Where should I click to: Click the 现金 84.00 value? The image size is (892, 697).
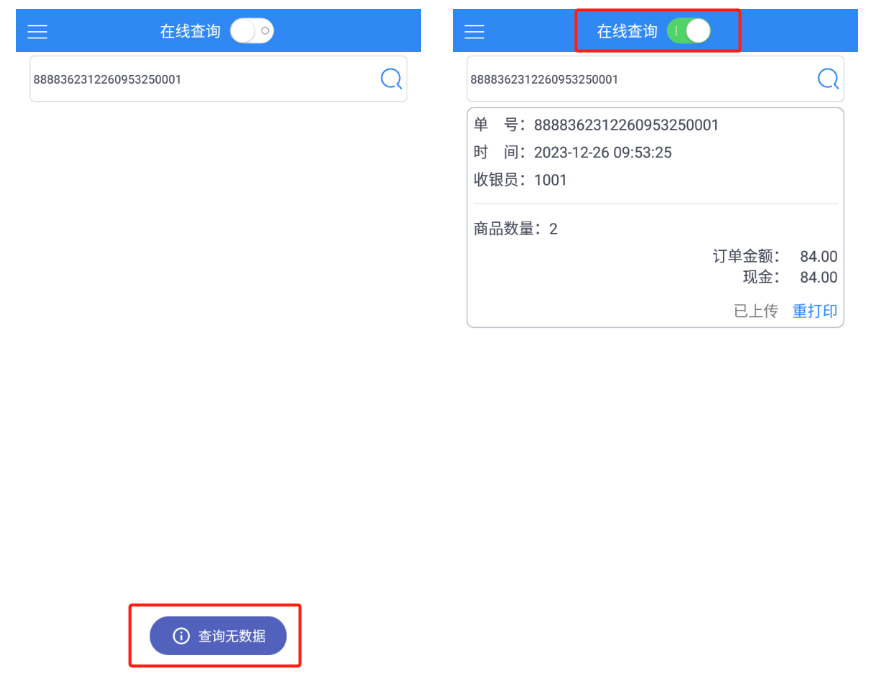click(819, 278)
